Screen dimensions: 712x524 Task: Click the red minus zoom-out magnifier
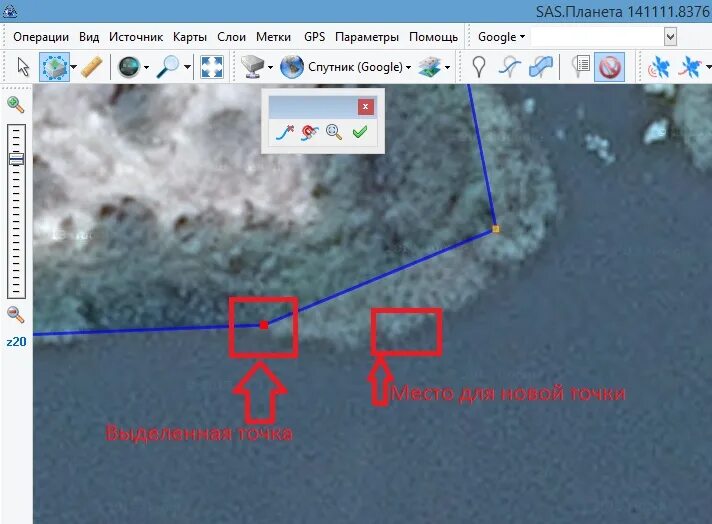16,314
